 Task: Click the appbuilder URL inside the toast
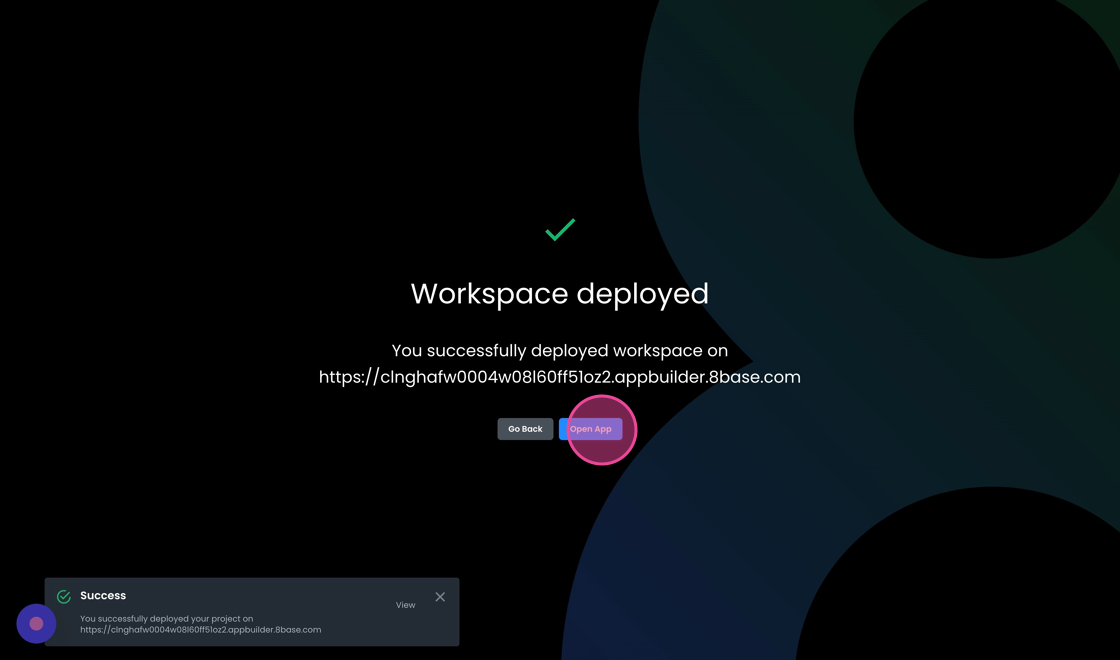tap(200, 630)
